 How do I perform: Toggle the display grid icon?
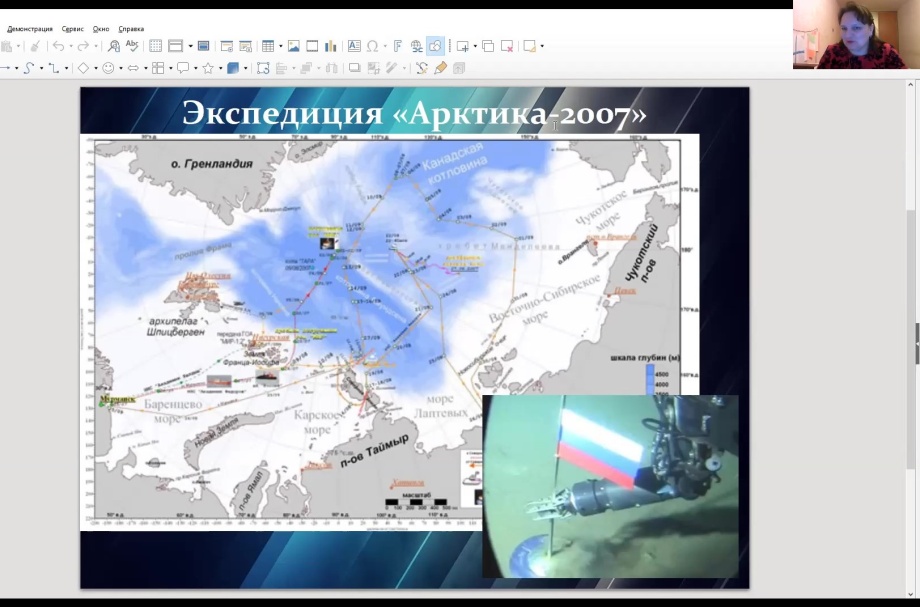click(155, 46)
